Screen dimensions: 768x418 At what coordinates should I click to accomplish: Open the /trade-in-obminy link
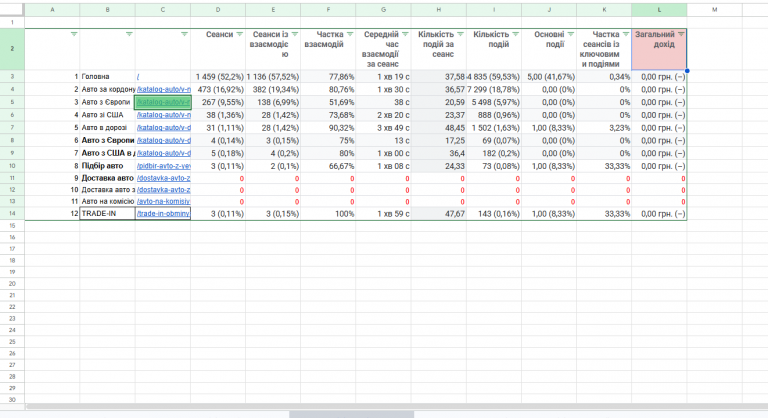click(x=164, y=214)
